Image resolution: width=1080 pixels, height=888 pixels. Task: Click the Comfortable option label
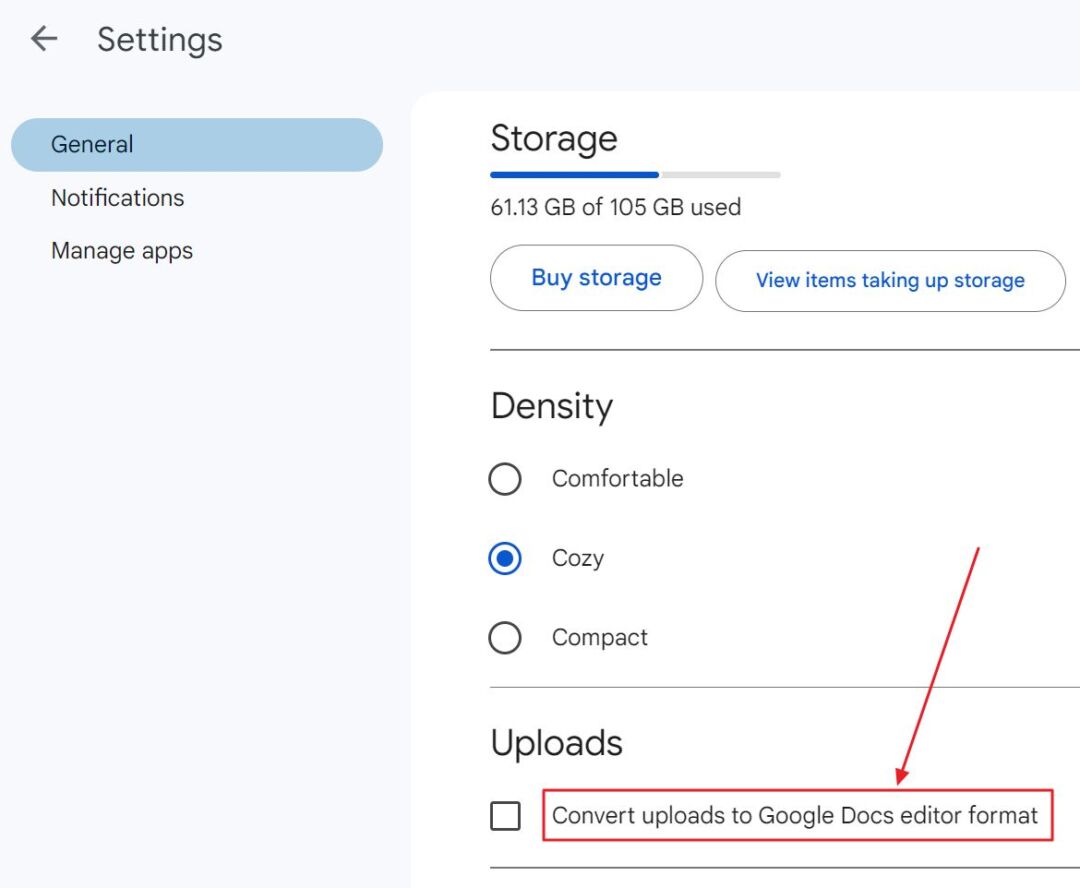617,479
